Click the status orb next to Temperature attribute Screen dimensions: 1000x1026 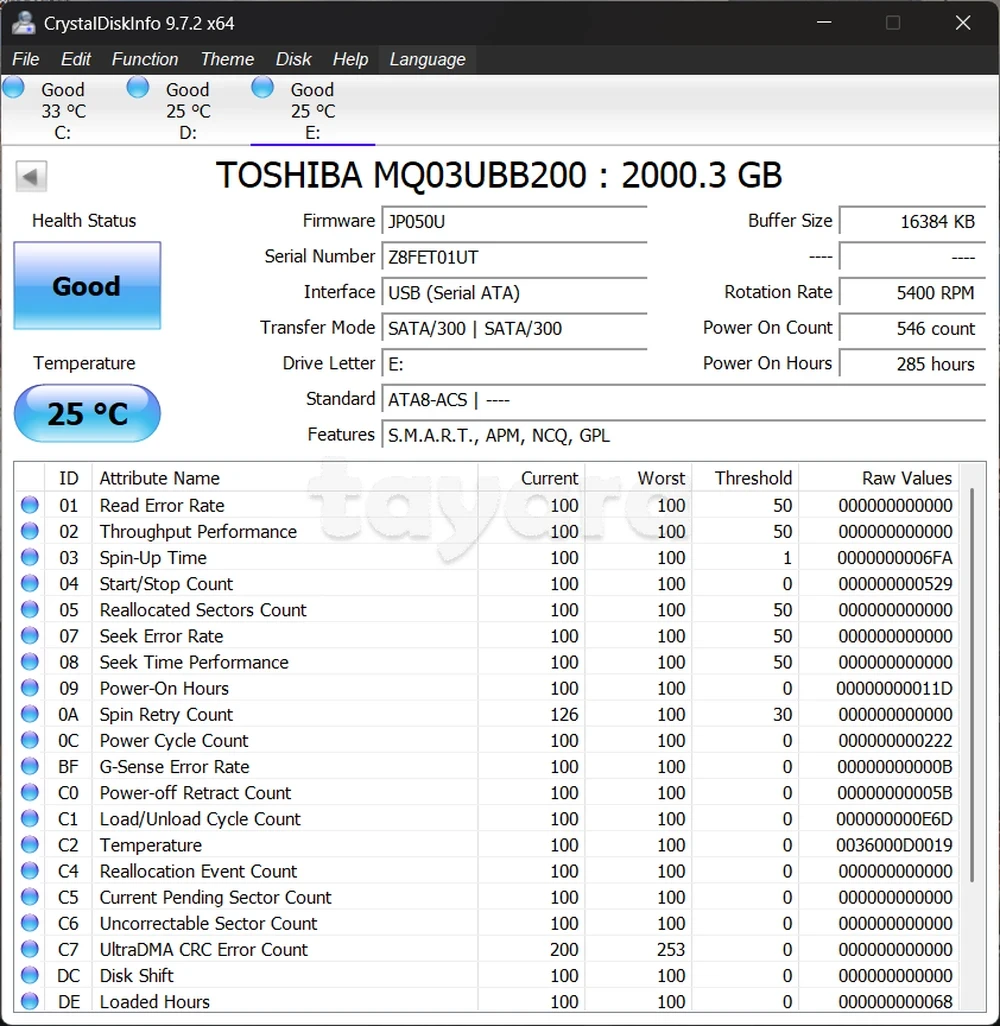point(30,845)
